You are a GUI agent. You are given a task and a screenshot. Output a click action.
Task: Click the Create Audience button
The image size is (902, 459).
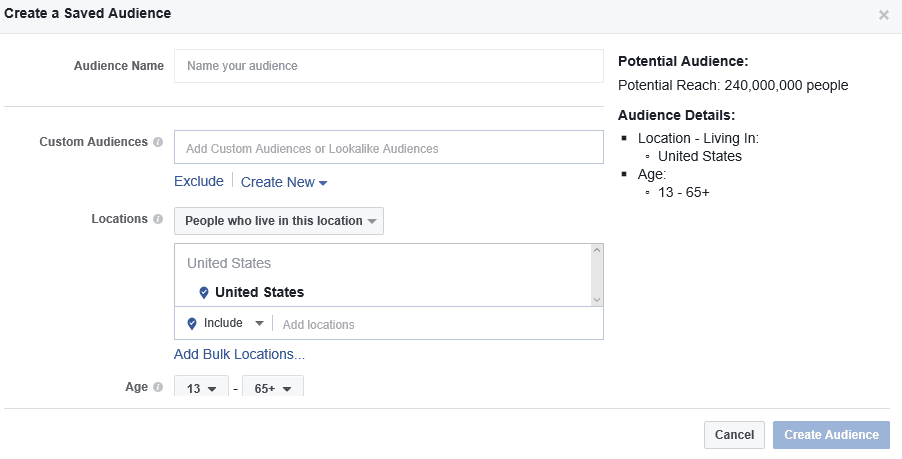click(x=831, y=435)
